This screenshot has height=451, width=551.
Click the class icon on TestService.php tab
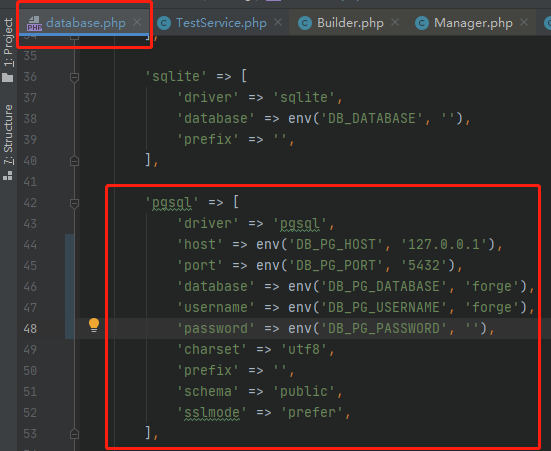[164, 23]
